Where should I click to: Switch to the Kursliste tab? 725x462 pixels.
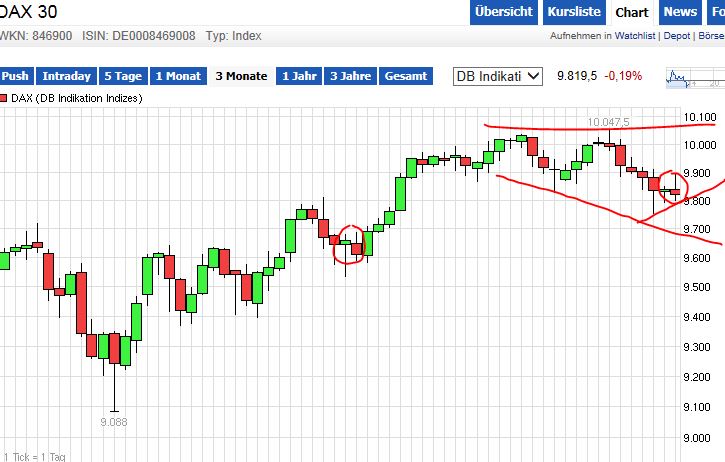click(x=574, y=12)
